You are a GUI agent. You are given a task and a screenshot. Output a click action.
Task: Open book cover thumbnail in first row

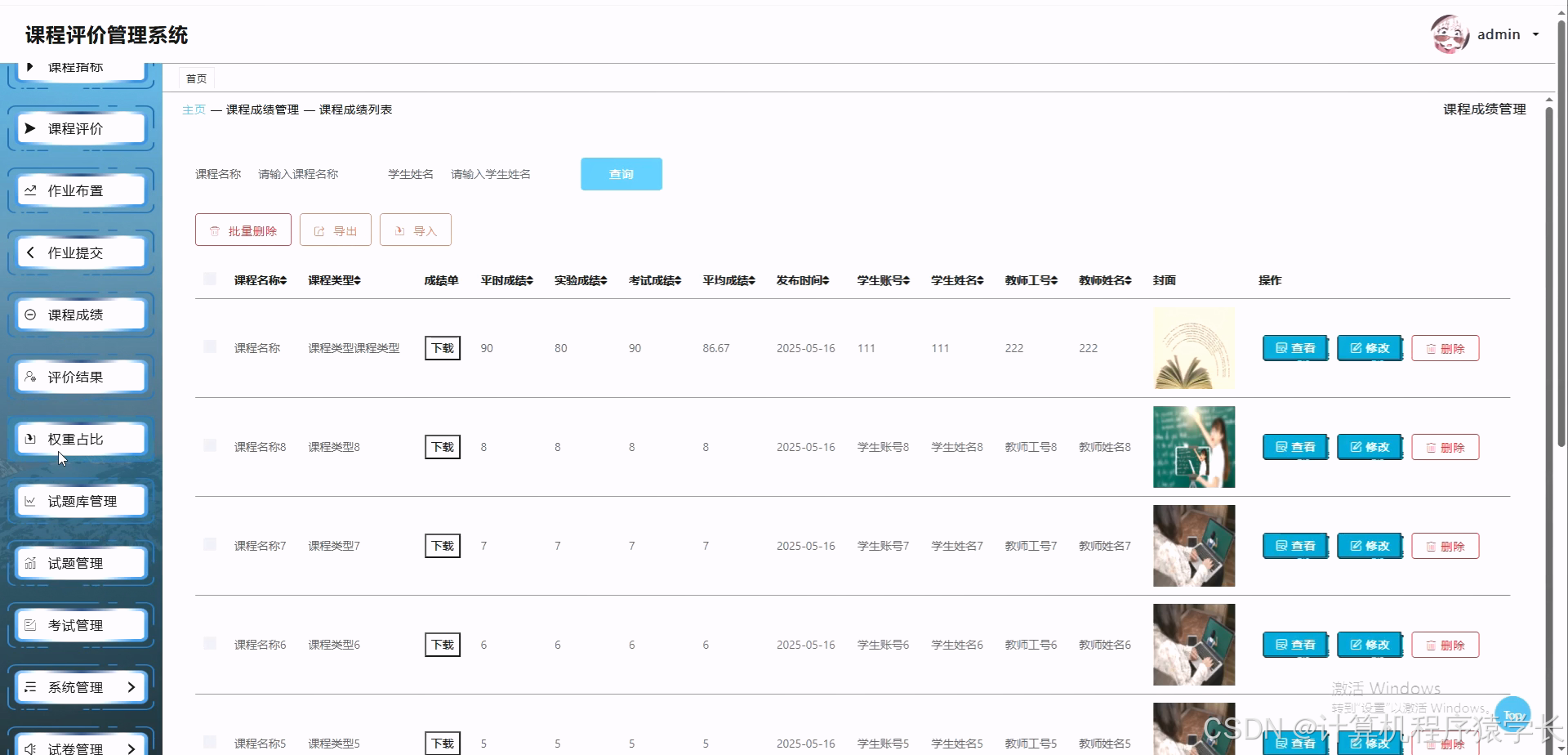coord(1194,348)
